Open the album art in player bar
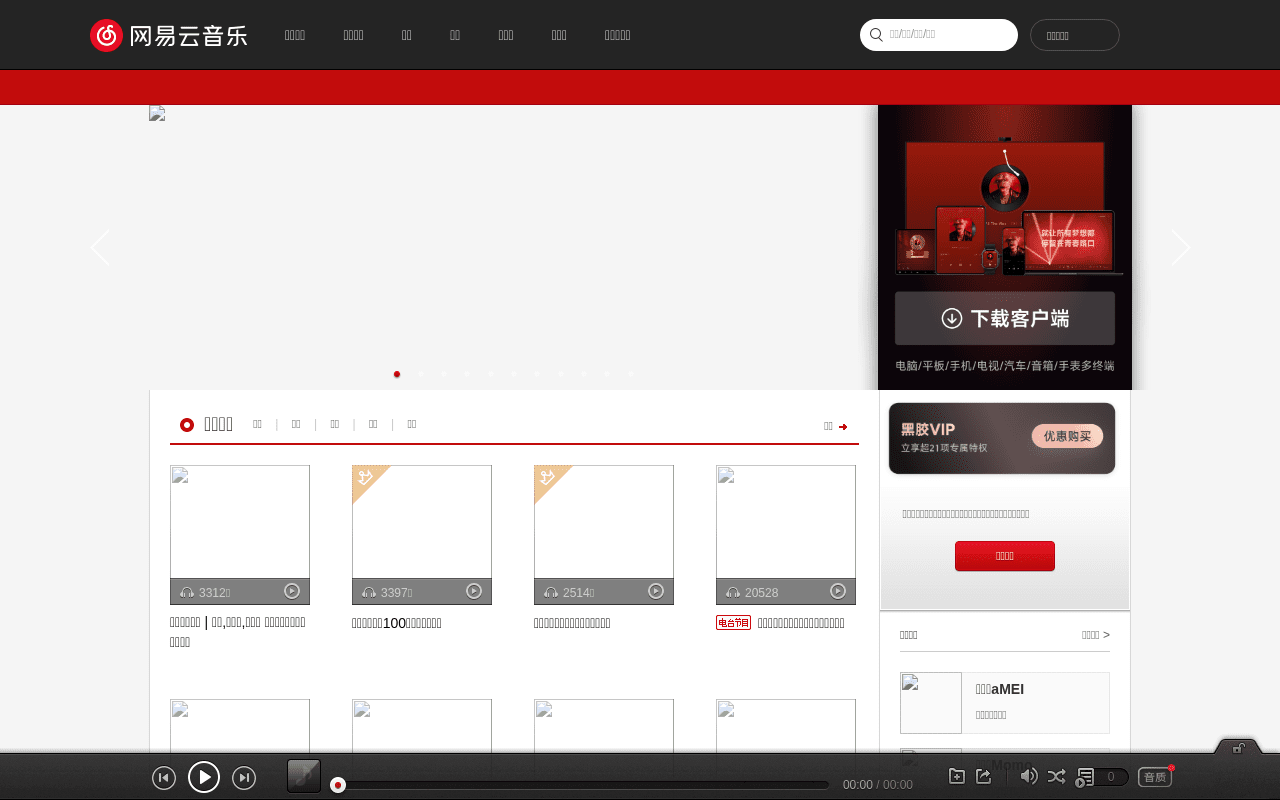 (304, 776)
